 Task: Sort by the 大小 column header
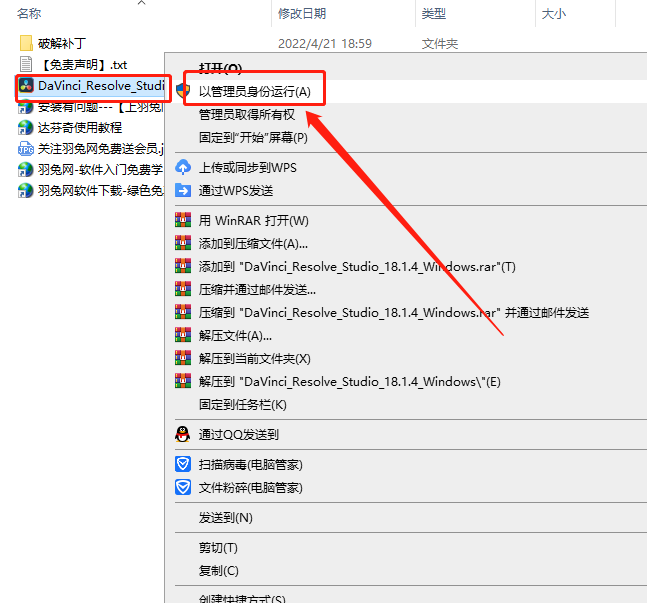point(553,14)
